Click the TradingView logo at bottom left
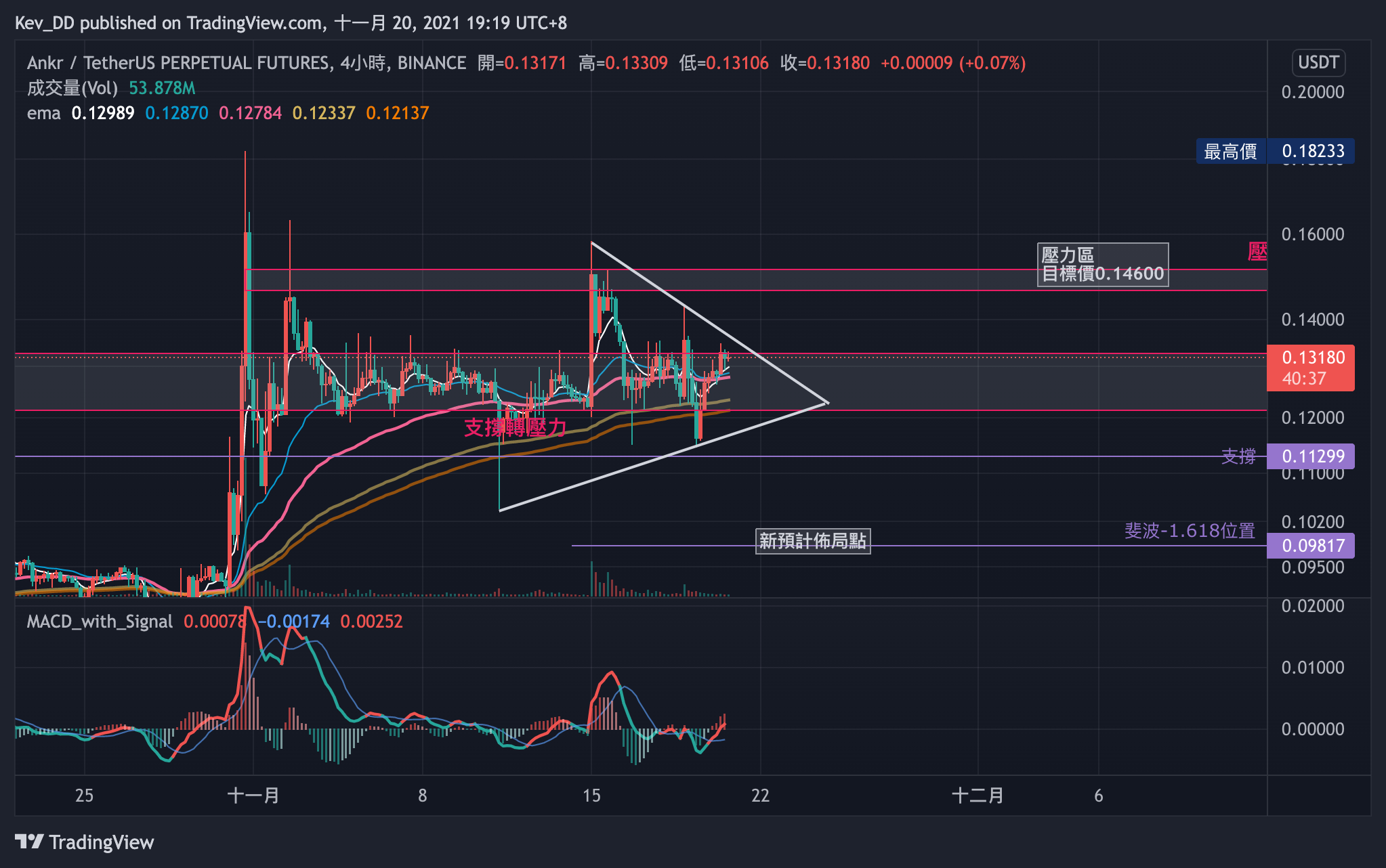 (85, 842)
